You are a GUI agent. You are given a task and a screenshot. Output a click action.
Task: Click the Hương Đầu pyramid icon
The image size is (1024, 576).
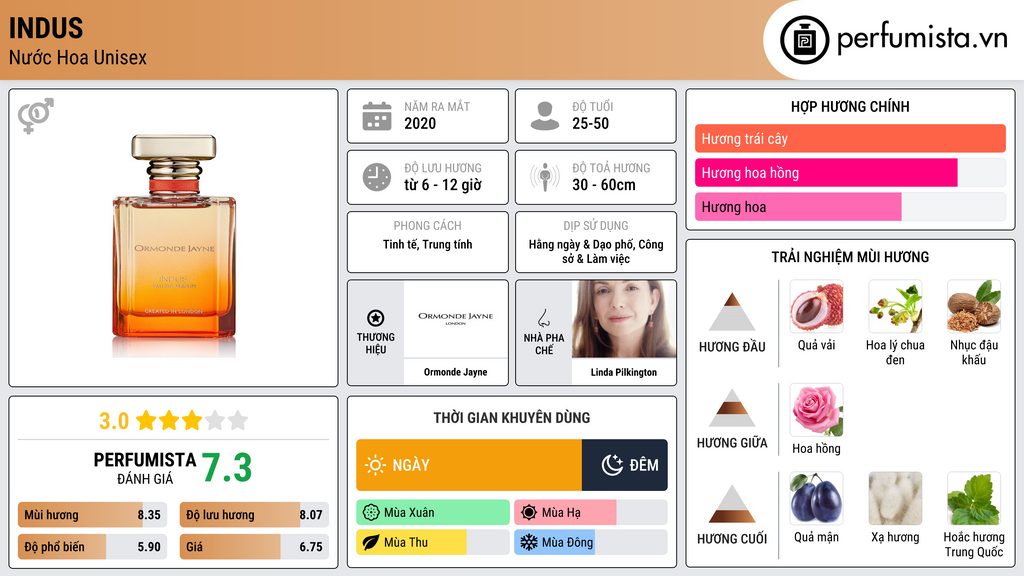point(732,312)
